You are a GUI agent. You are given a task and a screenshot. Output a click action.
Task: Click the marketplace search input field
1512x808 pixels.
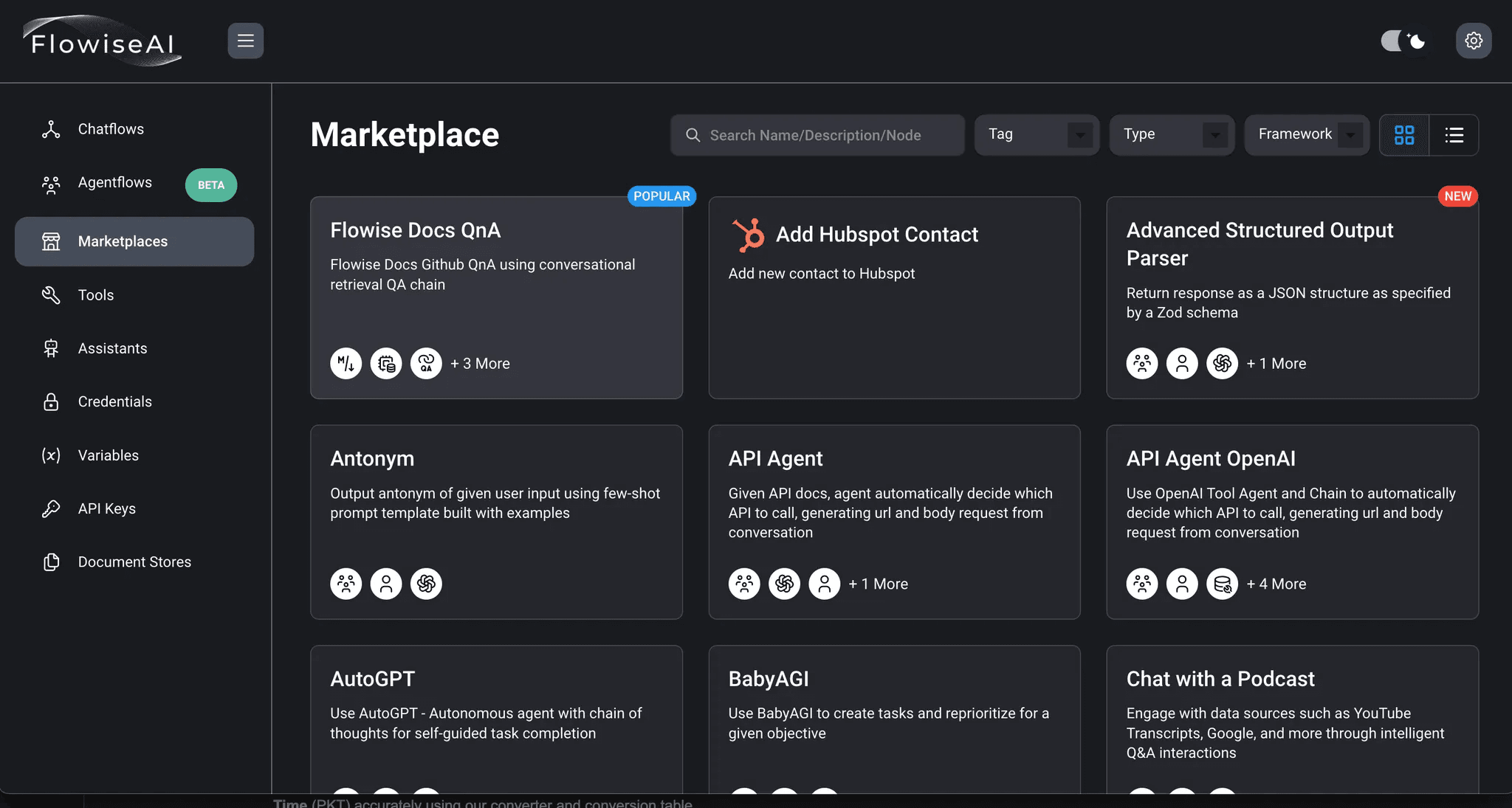[x=827, y=135]
